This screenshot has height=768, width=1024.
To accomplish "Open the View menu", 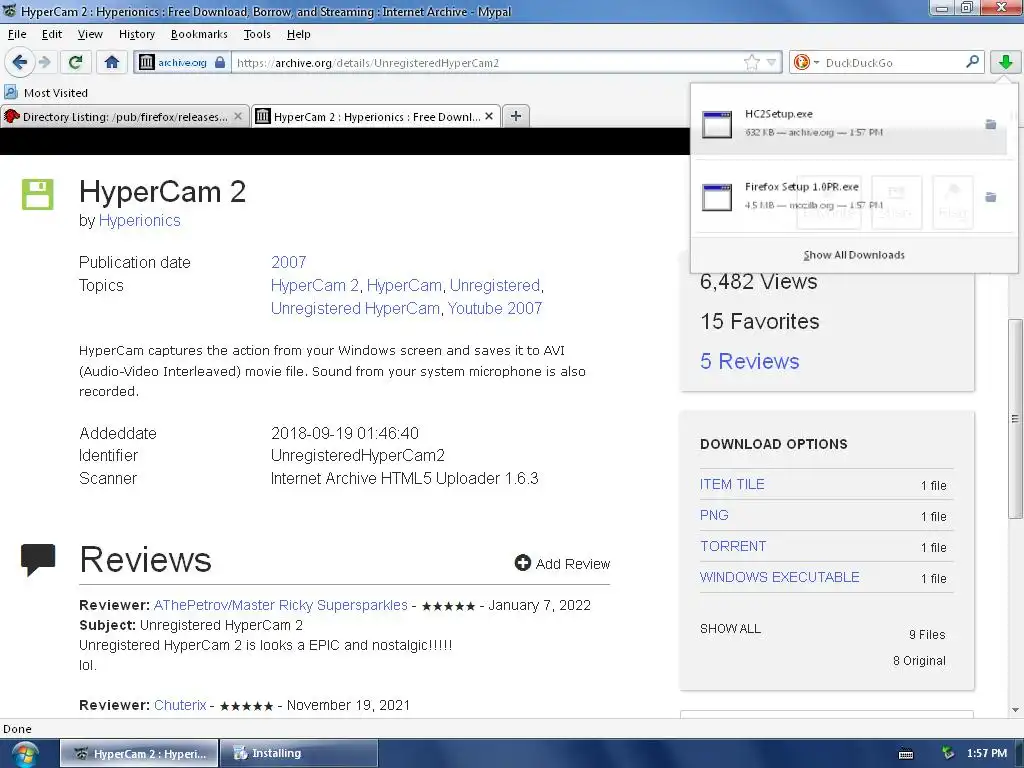I will tap(90, 34).
